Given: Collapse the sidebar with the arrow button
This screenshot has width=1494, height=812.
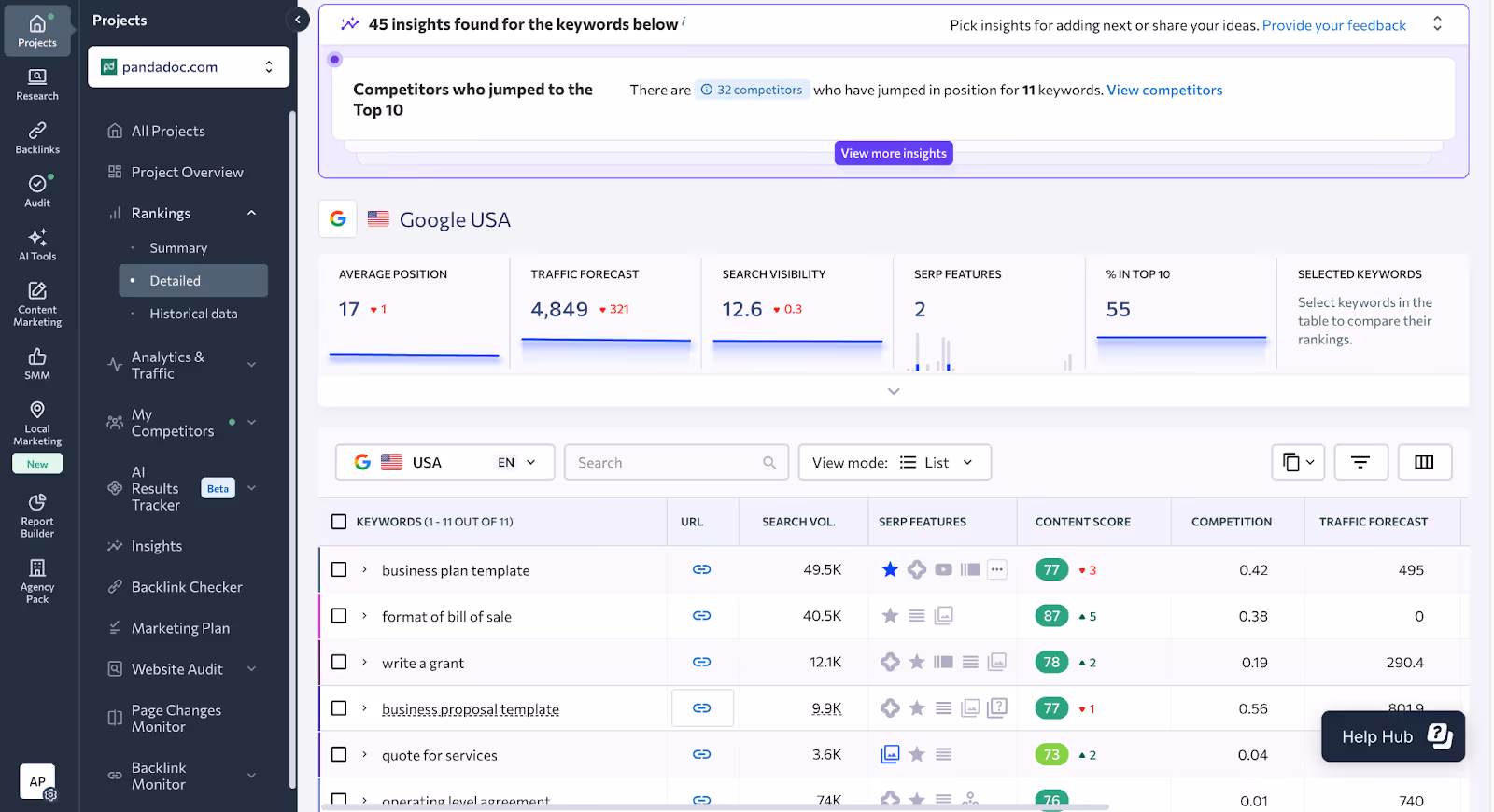Looking at the screenshot, I should [x=298, y=20].
